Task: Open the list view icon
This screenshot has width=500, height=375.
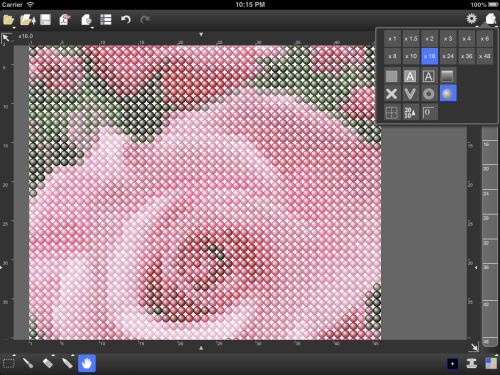Action: [106, 20]
